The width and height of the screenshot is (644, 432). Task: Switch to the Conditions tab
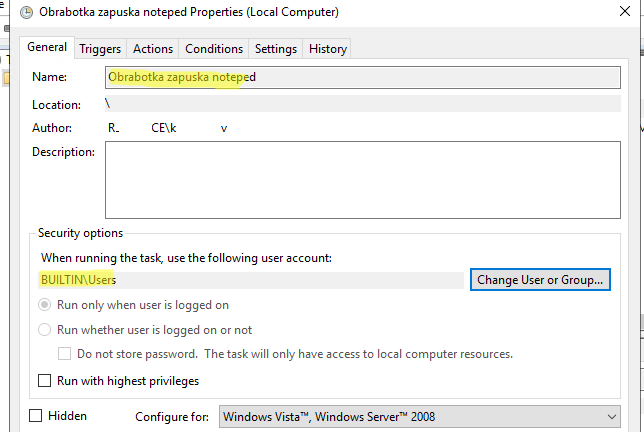214,49
